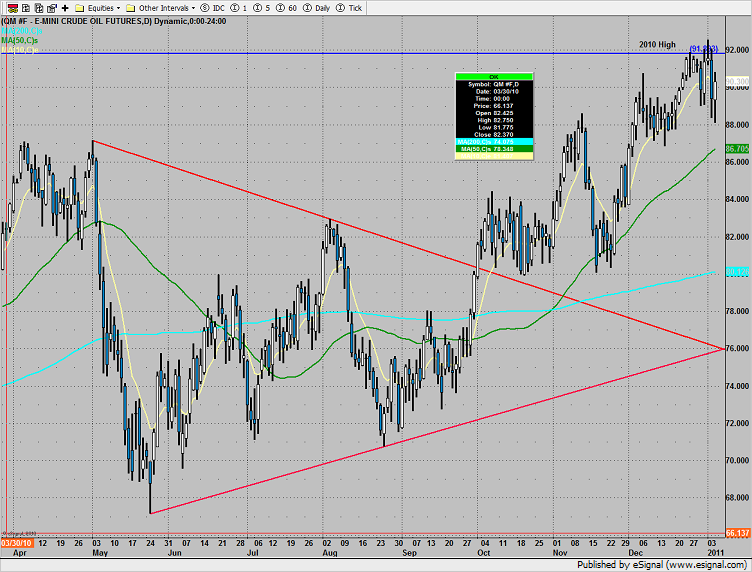This screenshot has height=572, width=752.
Task: Click the green 86.705 price marker
Action: click(x=737, y=149)
